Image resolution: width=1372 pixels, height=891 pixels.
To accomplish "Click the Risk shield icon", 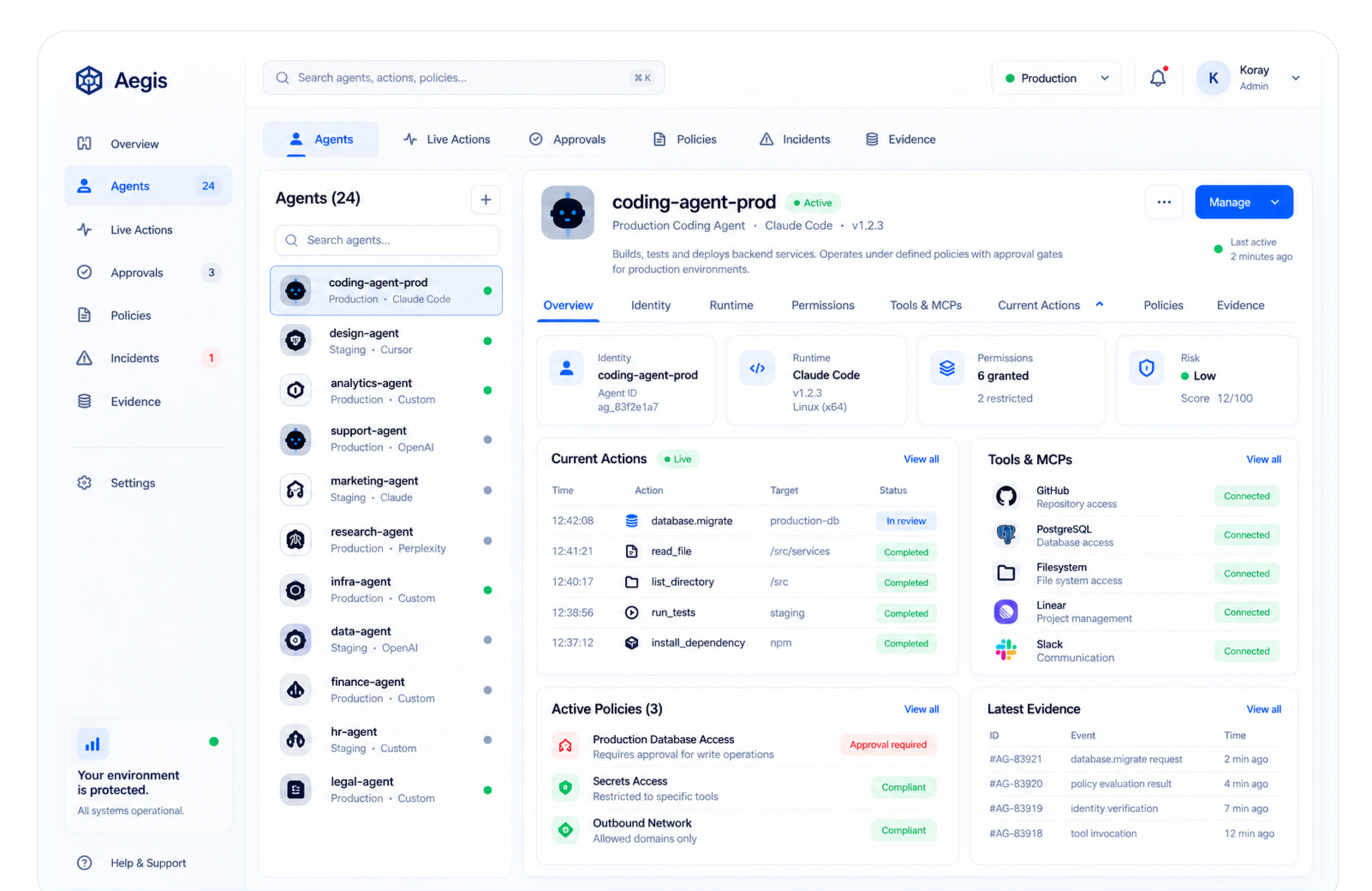I will pos(1146,368).
